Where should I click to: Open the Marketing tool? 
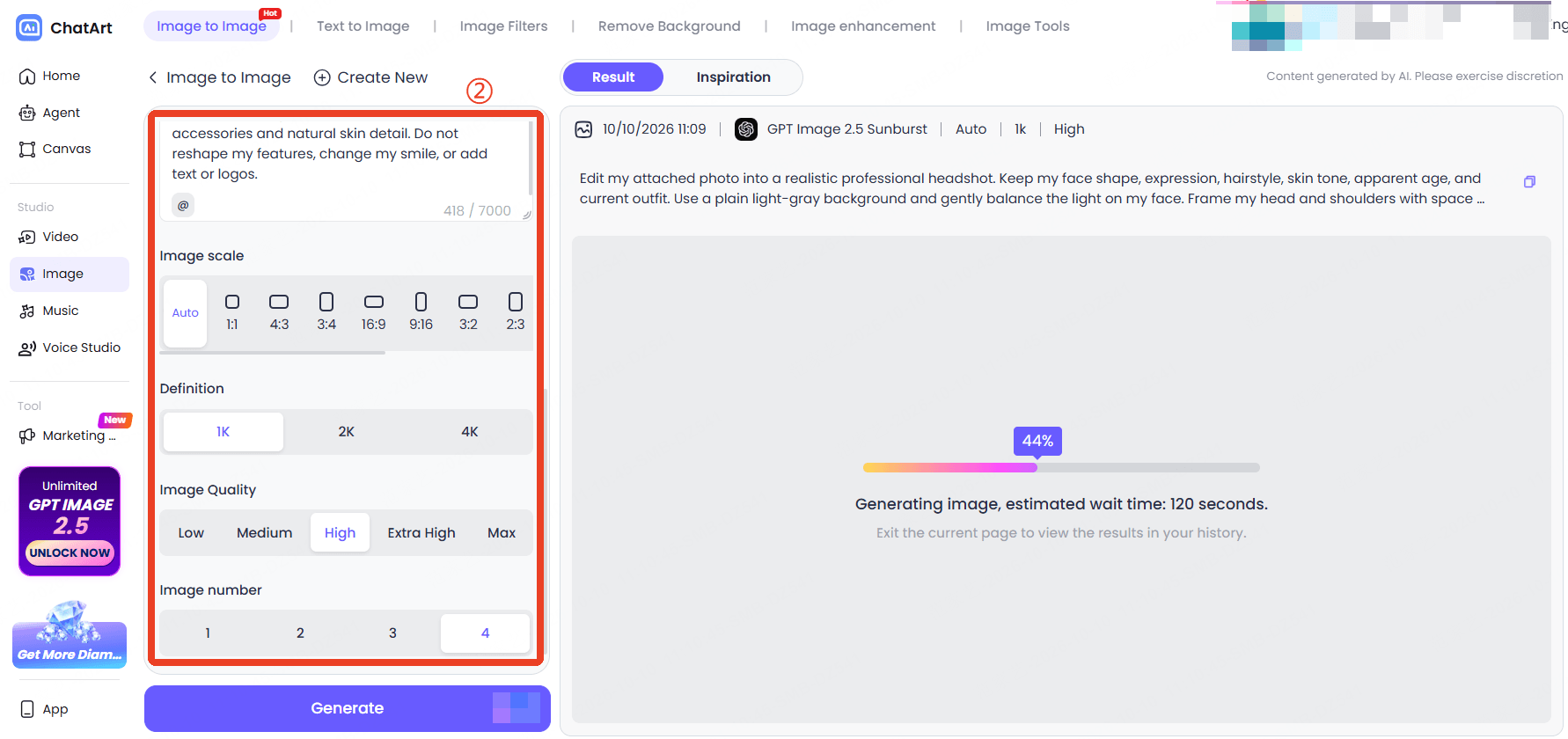click(68, 436)
